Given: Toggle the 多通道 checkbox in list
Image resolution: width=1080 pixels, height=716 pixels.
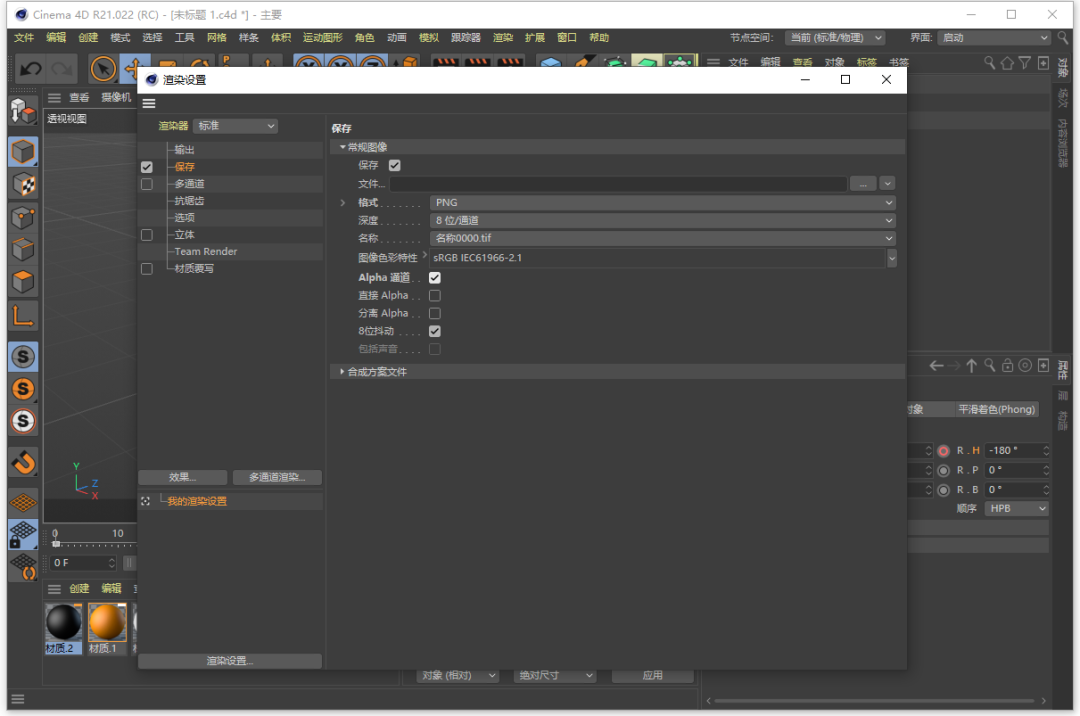Looking at the screenshot, I should pyautogui.click(x=147, y=184).
